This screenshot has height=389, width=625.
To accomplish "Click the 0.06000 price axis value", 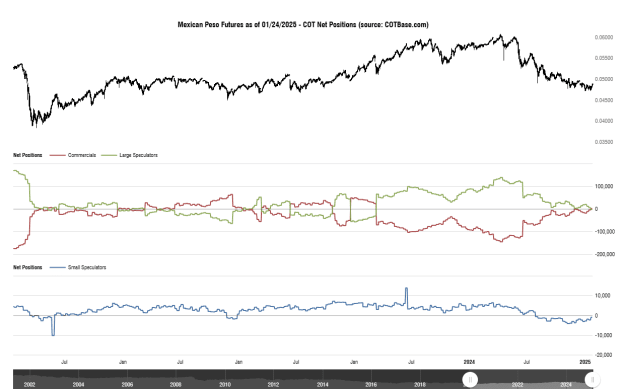I will tap(604, 37).
